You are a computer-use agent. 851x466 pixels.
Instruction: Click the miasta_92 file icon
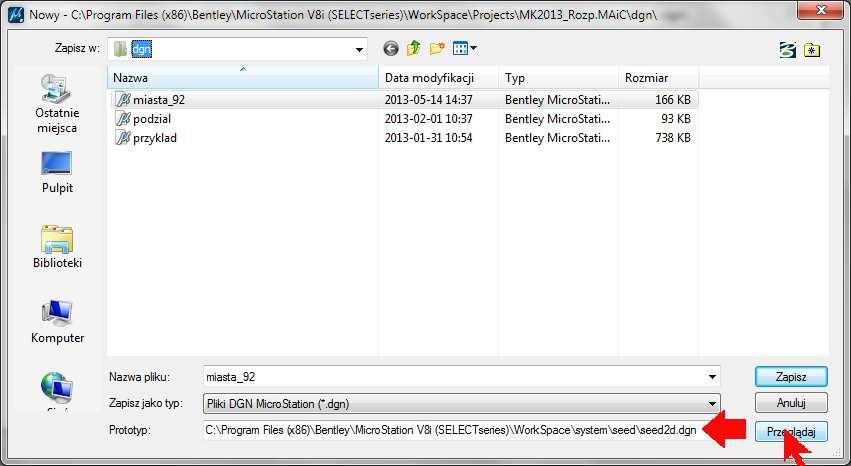click(123, 100)
